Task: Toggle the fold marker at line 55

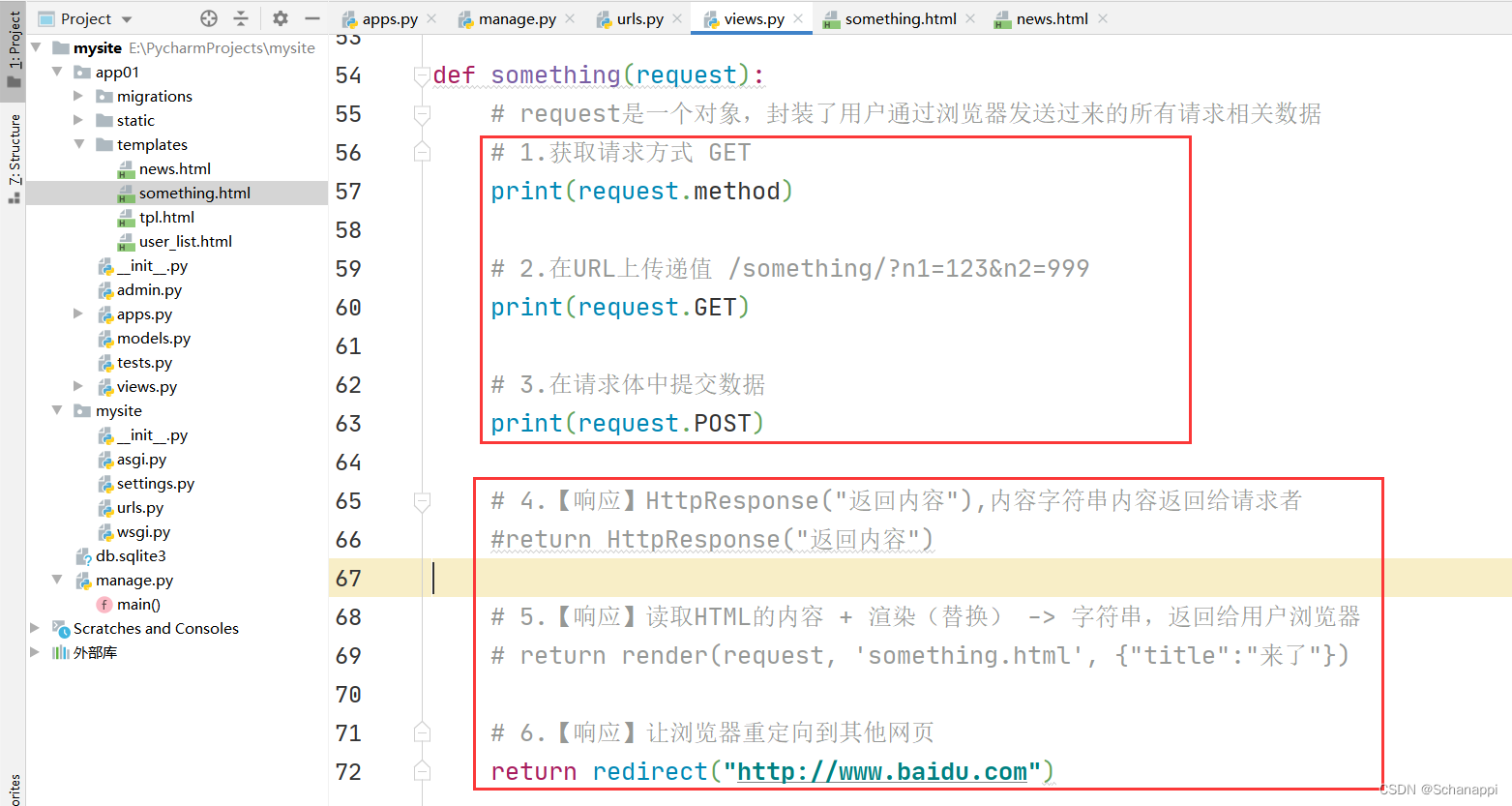Action: coord(422,113)
